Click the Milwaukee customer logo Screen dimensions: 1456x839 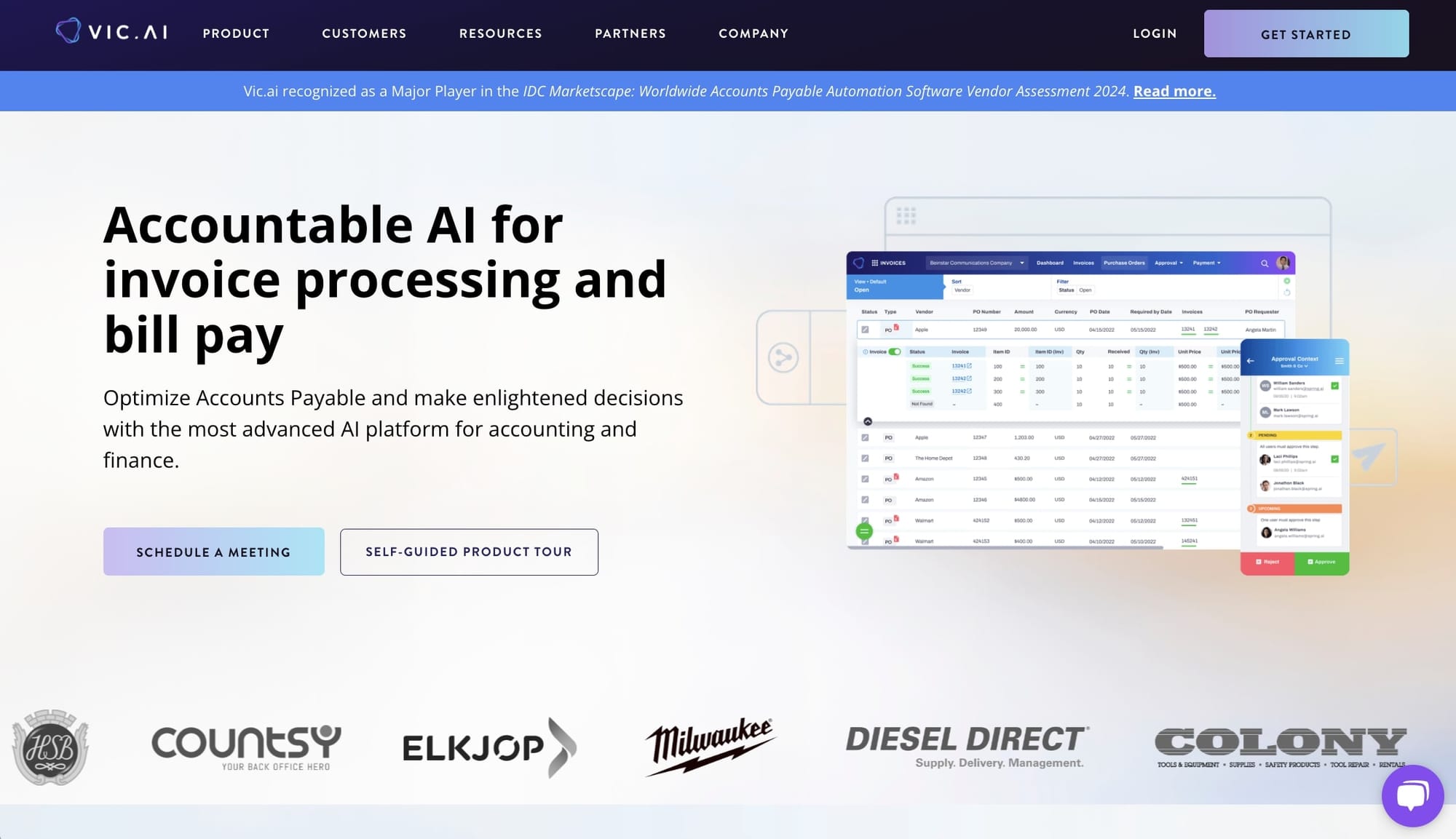click(x=710, y=747)
